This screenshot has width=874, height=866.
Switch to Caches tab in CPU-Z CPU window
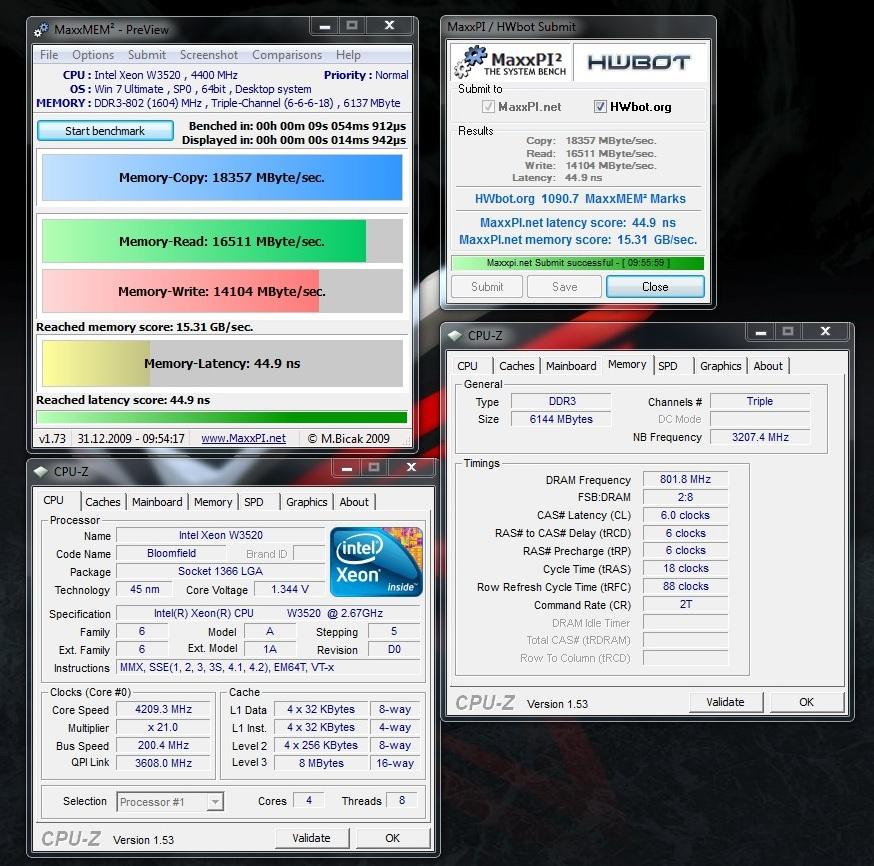tap(103, 502)
